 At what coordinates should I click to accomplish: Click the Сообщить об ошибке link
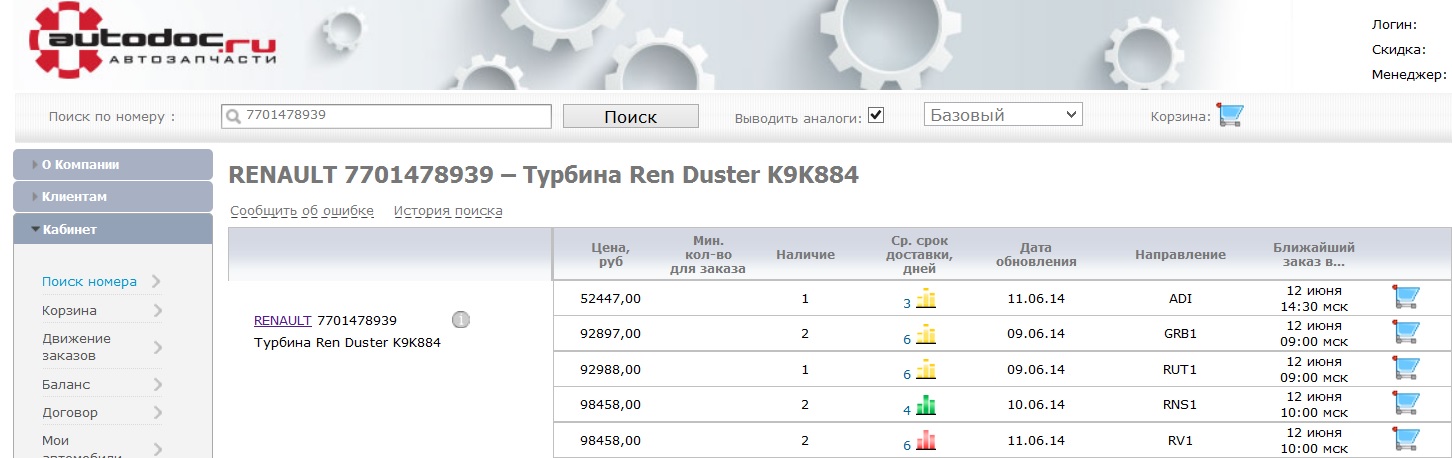302,211
